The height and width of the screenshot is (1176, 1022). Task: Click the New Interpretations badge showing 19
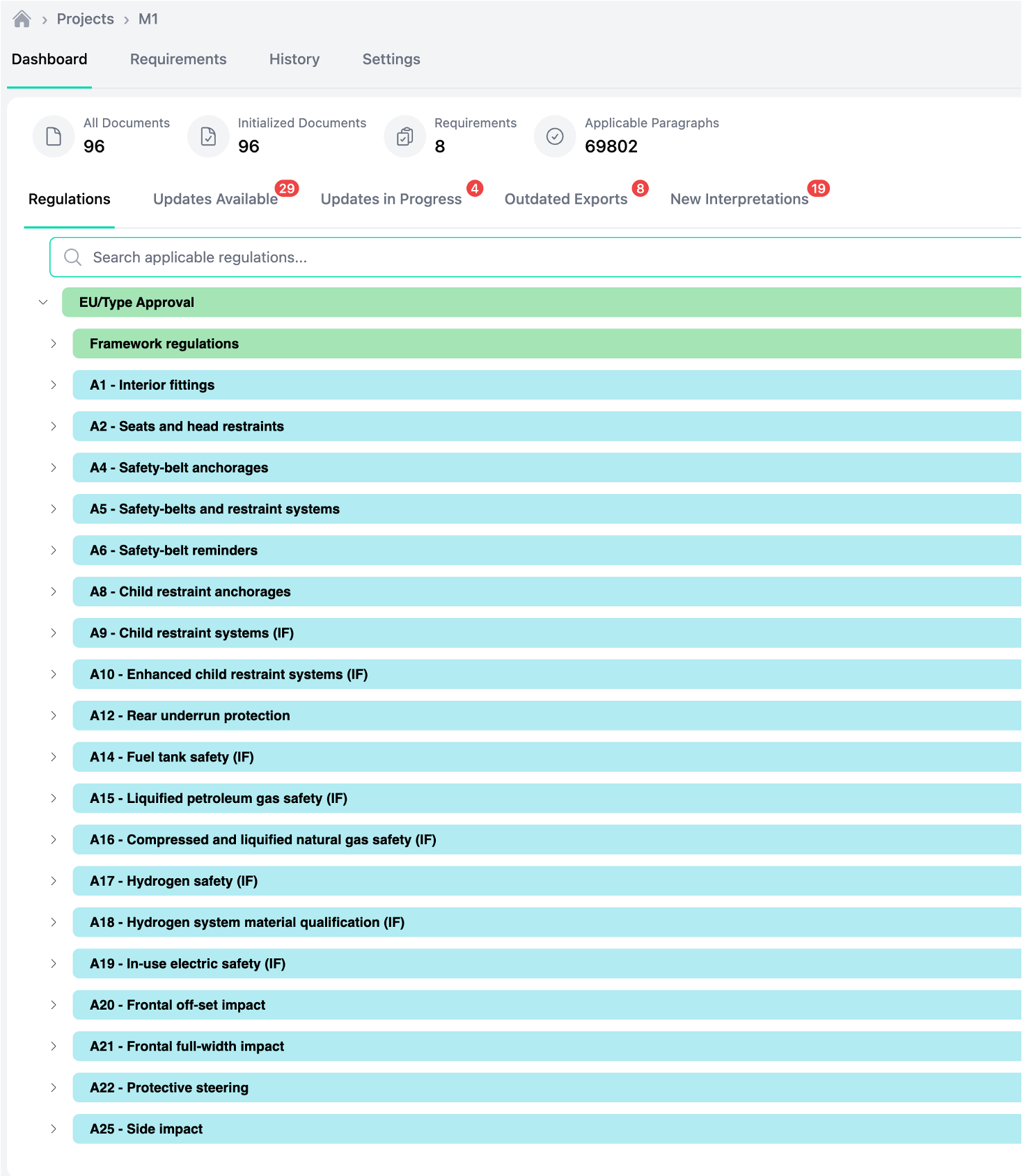818,189
